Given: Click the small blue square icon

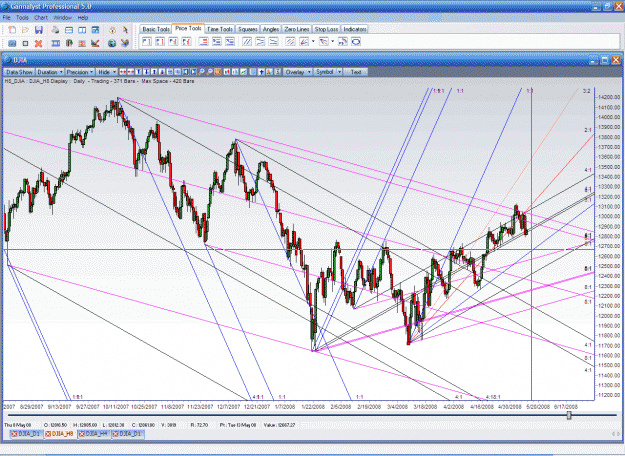Looking at the screenshot, I should pos(25,43).
